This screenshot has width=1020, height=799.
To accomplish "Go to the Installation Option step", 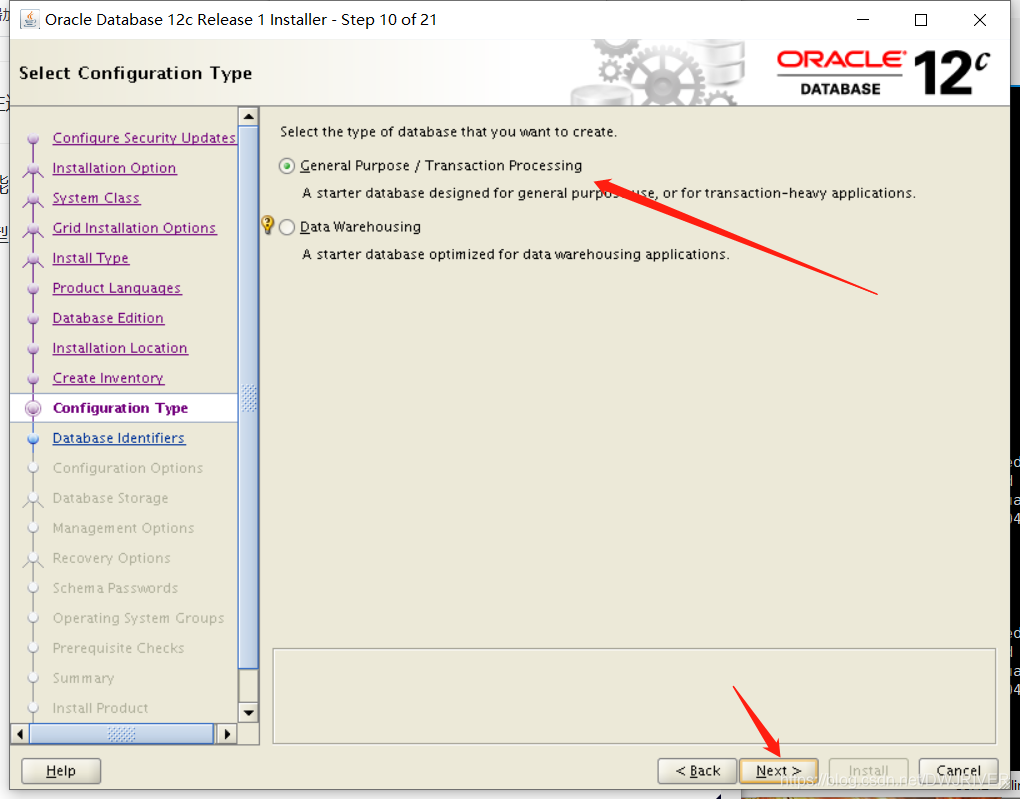I will click(114, 168).
